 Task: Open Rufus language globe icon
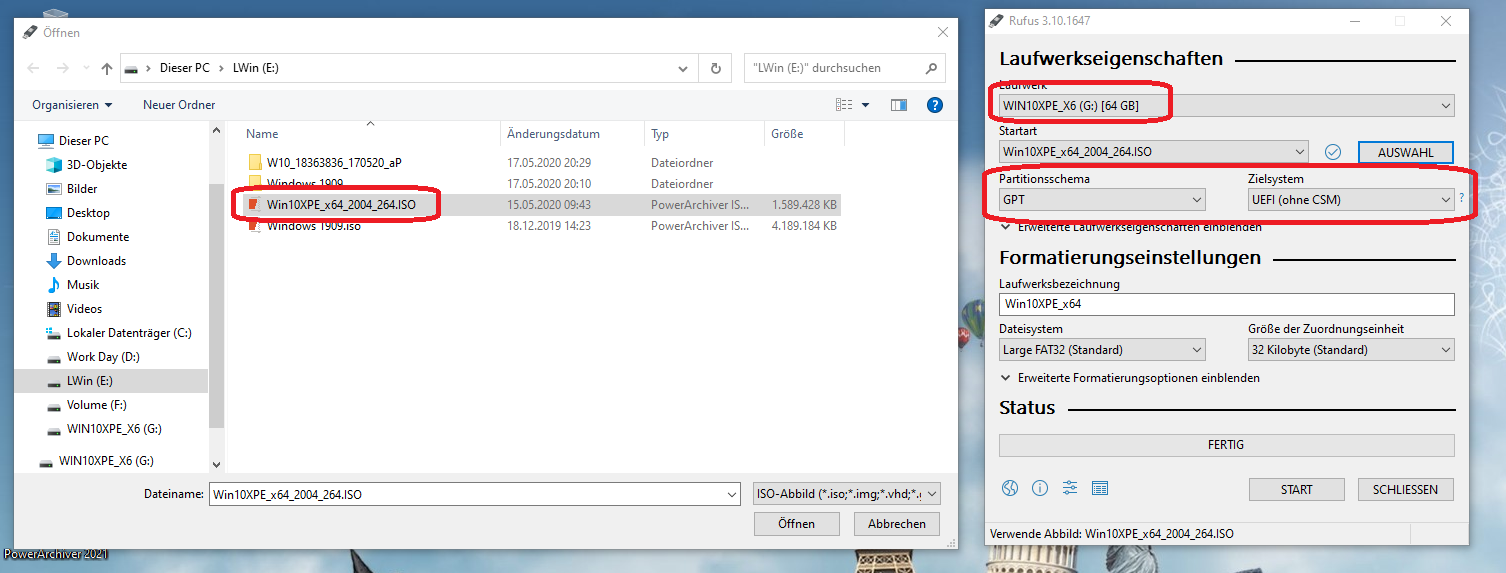(x=1010, y=488)
